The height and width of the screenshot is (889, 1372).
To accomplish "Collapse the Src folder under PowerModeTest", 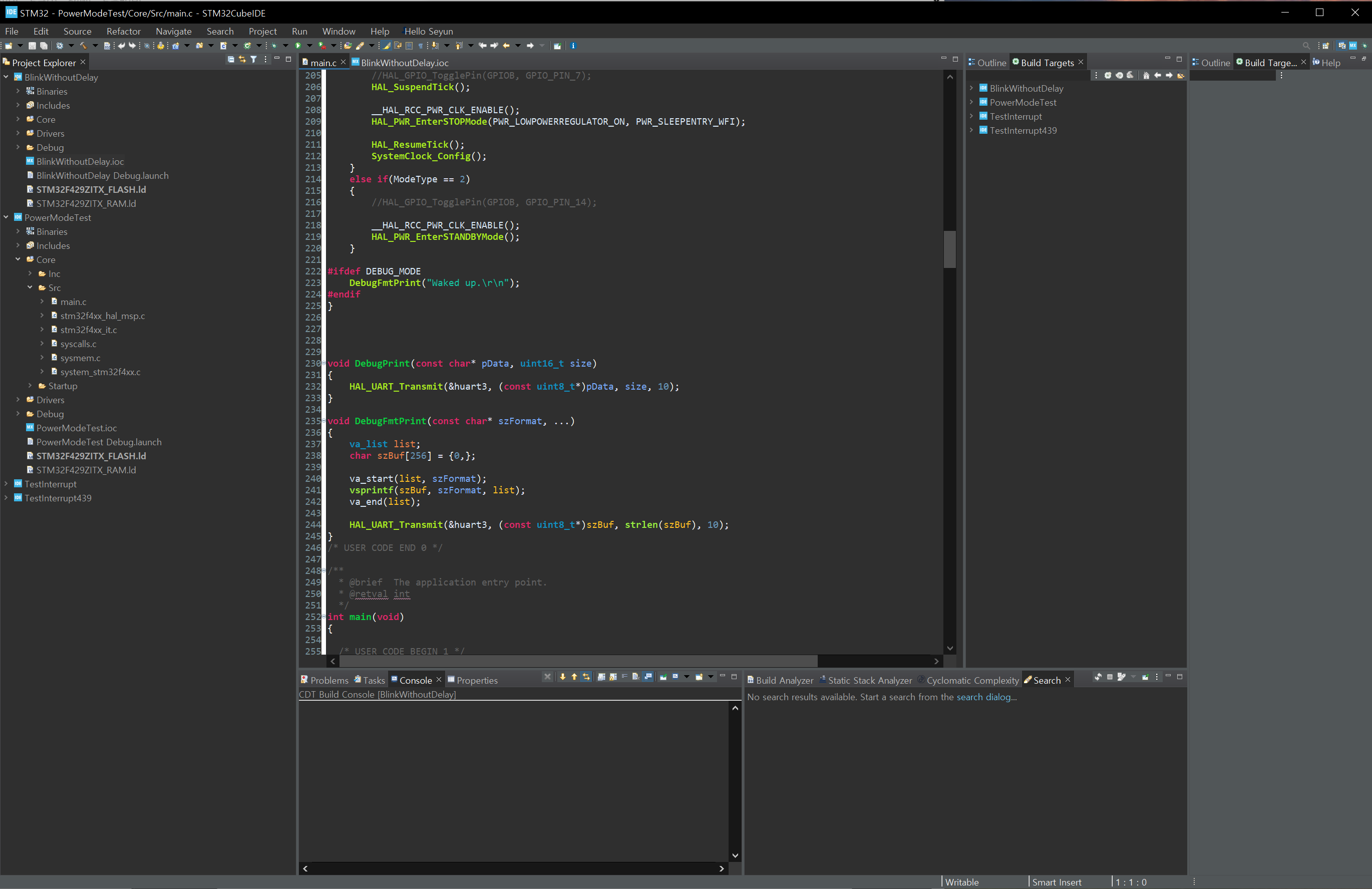I will [x=30, y=287].
